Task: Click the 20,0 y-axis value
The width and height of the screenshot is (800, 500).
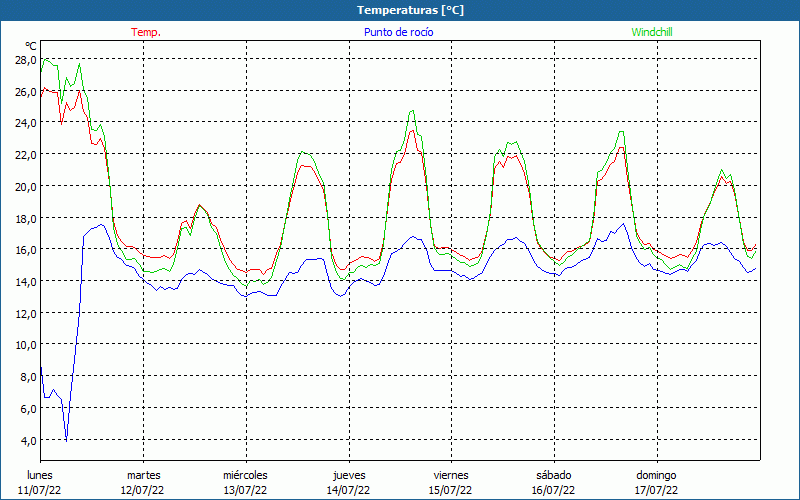Action: point(26,187)
